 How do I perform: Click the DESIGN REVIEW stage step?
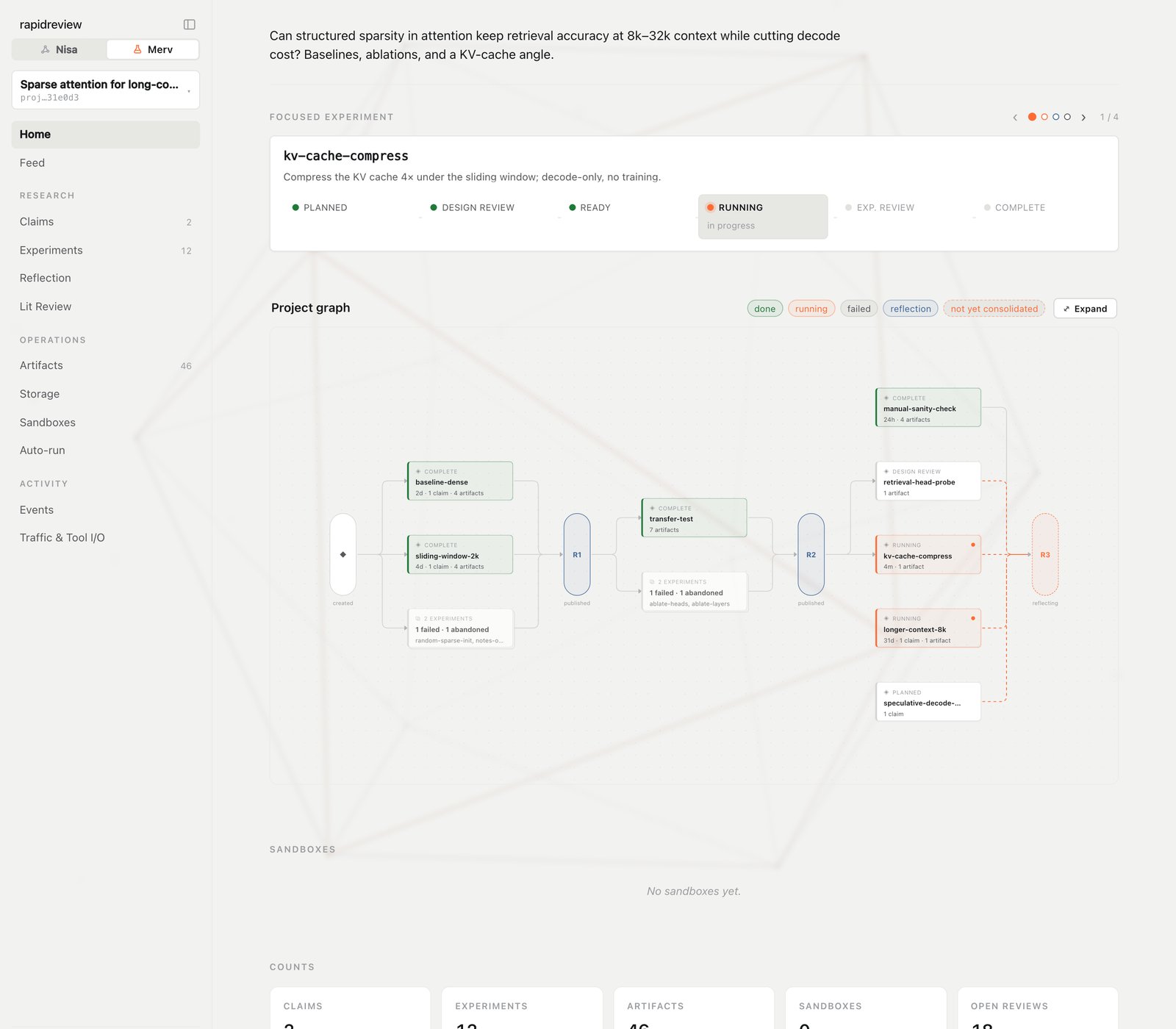(x=487, y=217)
